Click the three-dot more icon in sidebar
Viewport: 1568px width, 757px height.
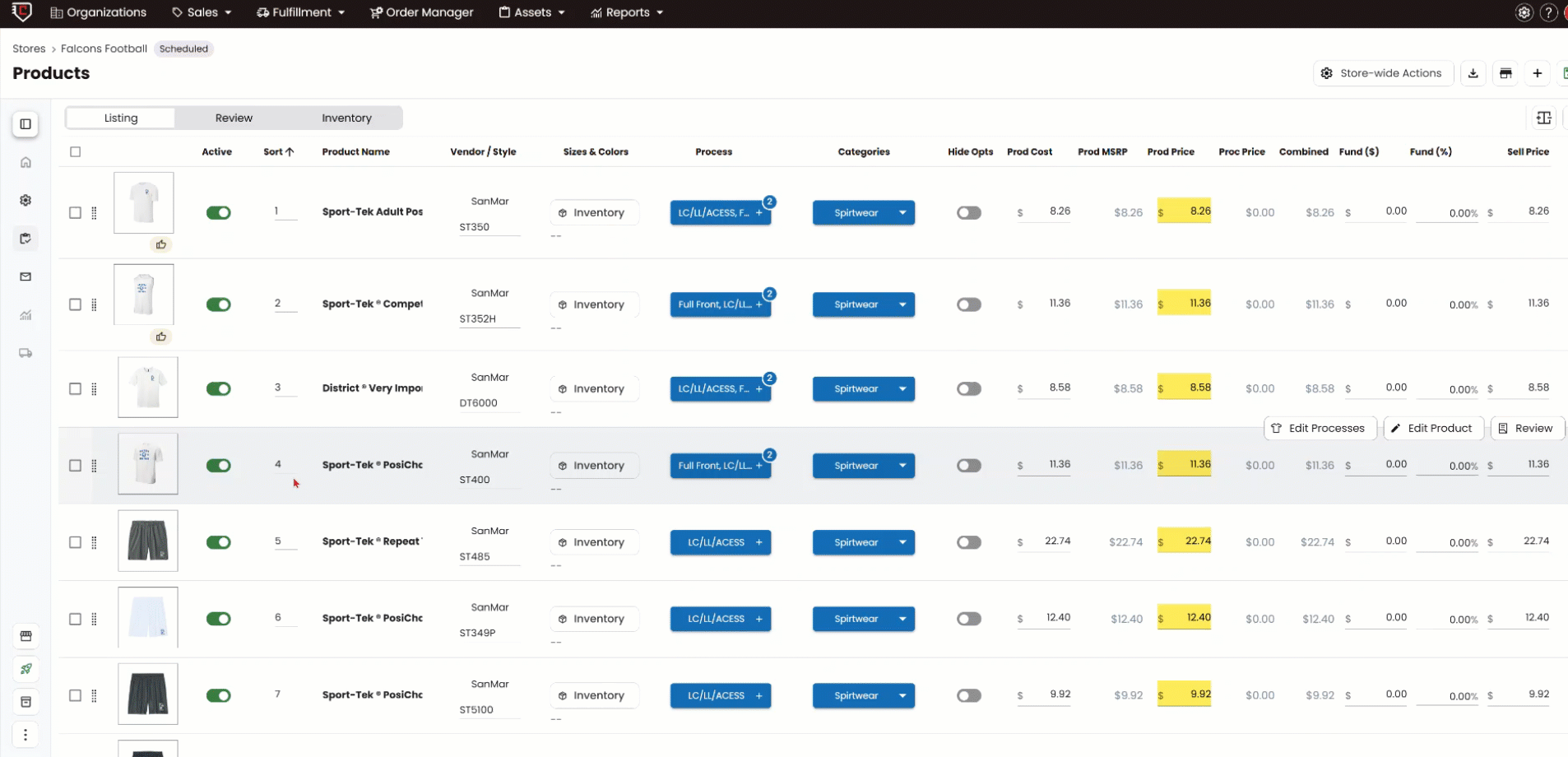point(26,735)
